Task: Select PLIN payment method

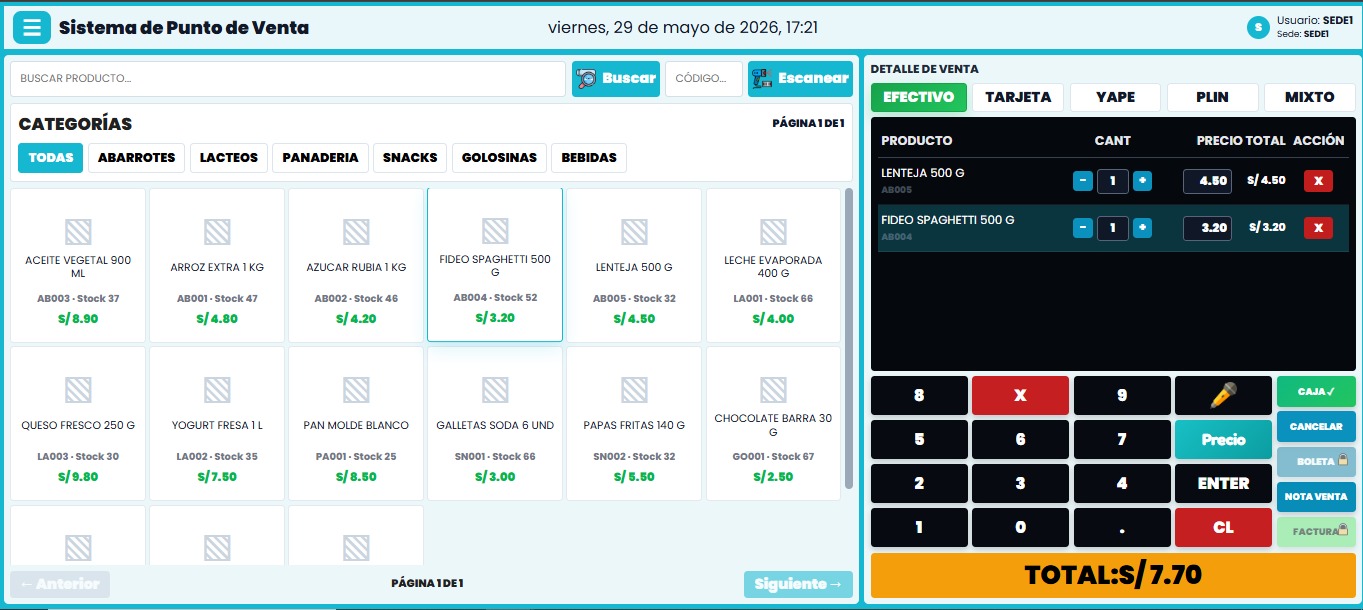Action: (1212, 97)
